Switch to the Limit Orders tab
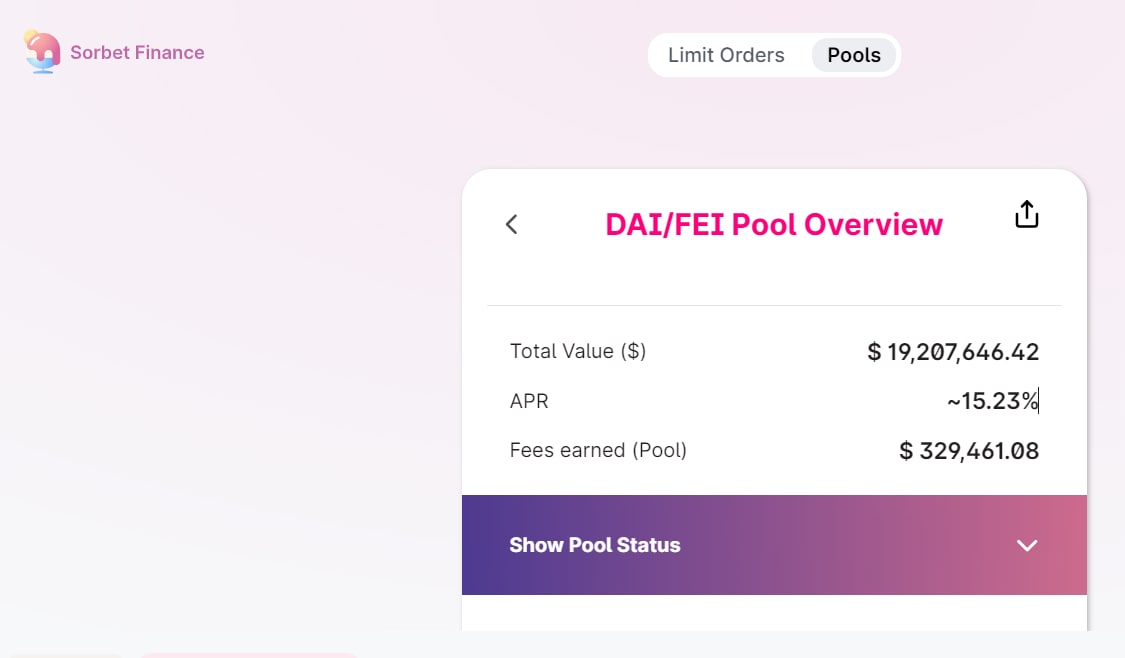Image resolution: width=1125 pixels, height=658 pixels. tap(726, 55)
